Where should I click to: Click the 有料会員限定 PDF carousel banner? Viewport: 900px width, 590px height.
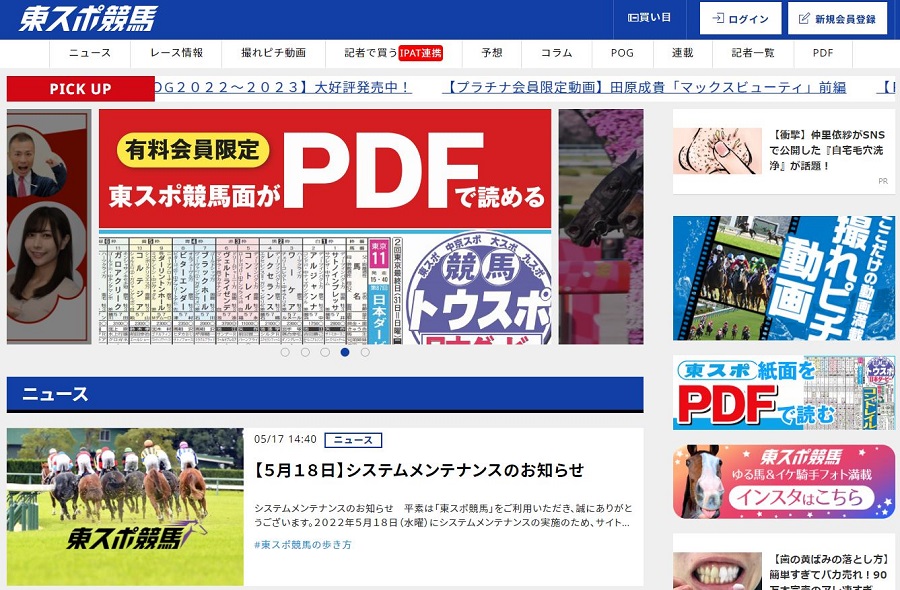point(325,227)
